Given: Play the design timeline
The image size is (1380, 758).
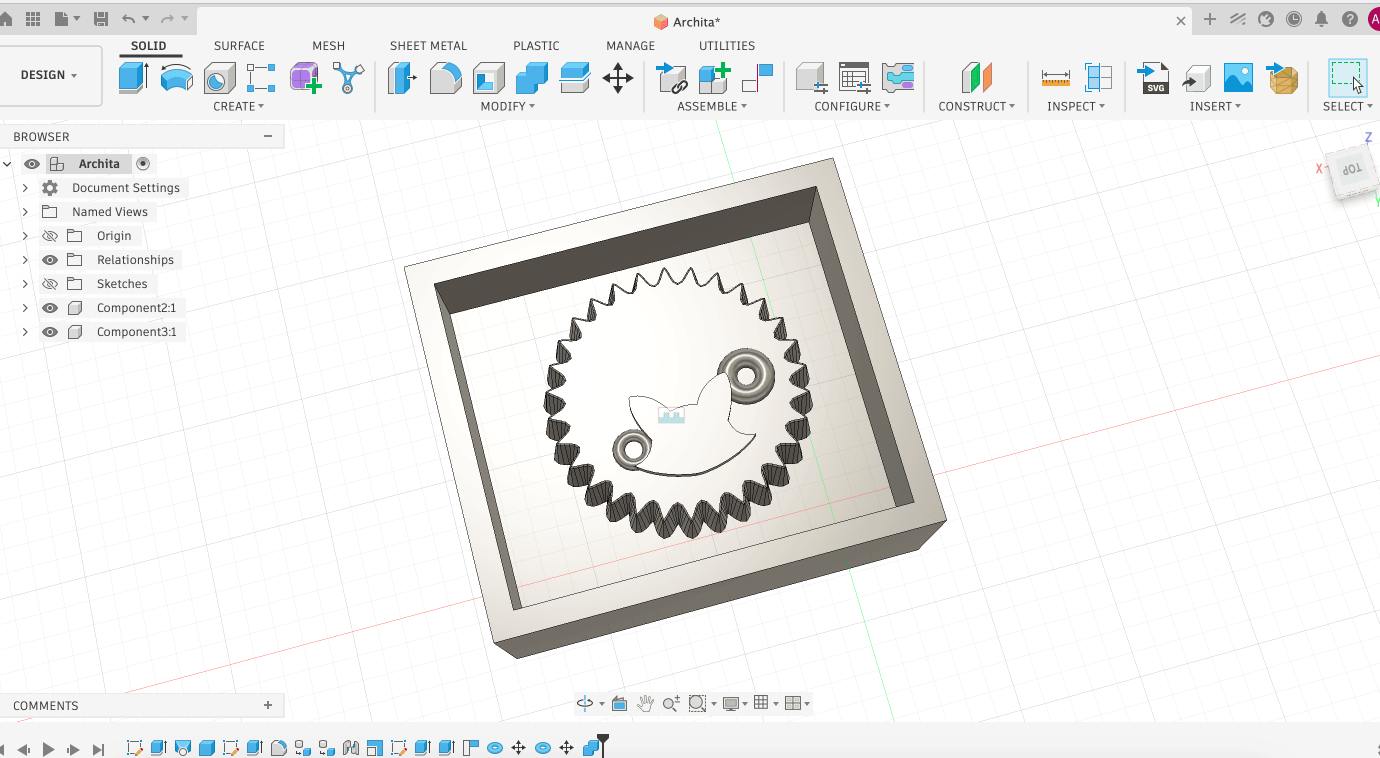Looking at the screenshot, I should tap(48, 749).
